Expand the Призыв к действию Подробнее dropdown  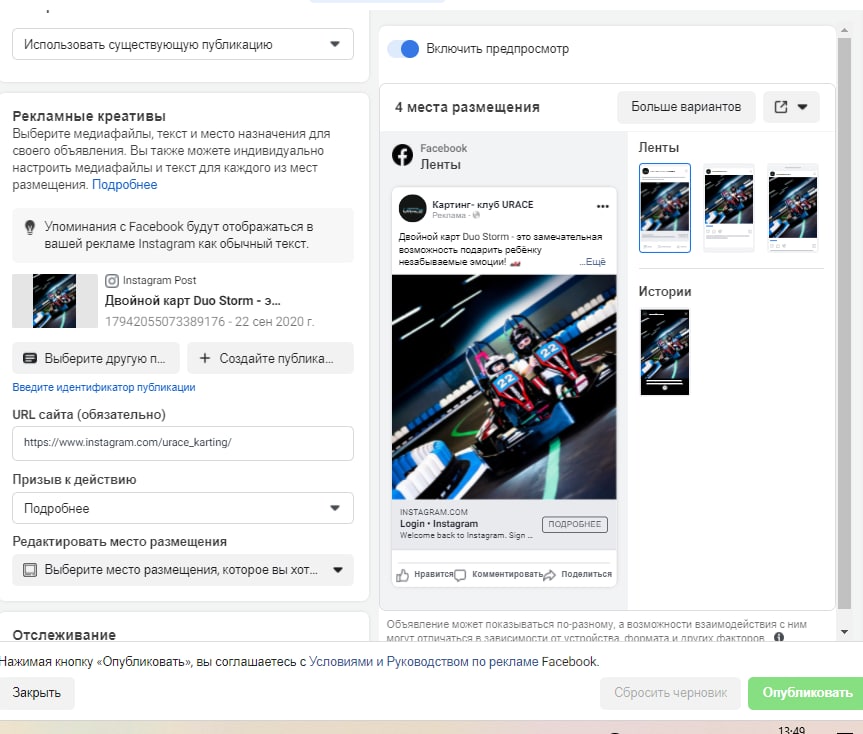click(x=183, y=508)
